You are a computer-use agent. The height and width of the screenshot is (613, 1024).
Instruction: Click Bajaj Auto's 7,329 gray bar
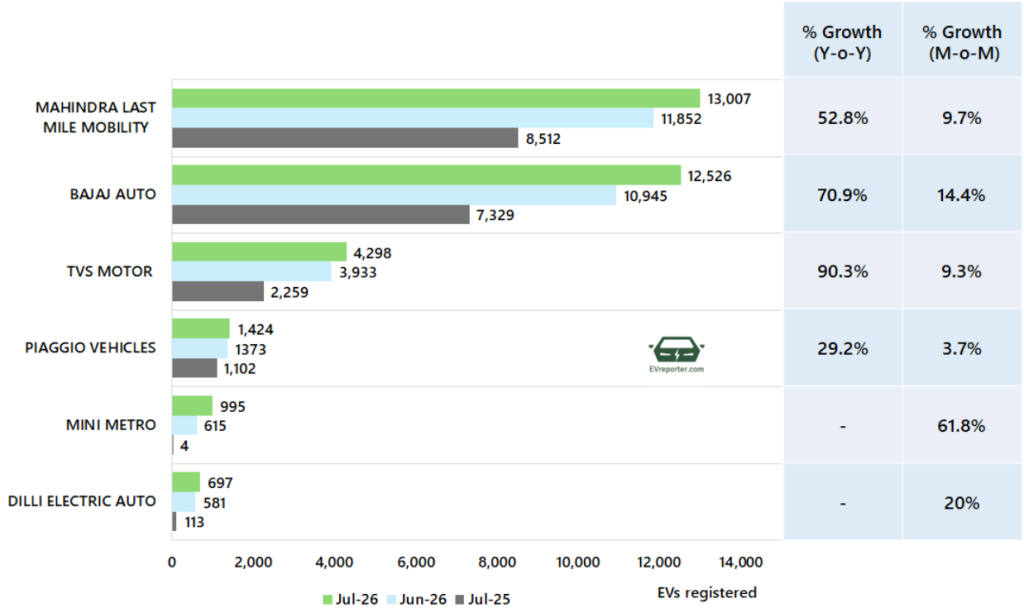pyautogui.click(x=321, y=214)
